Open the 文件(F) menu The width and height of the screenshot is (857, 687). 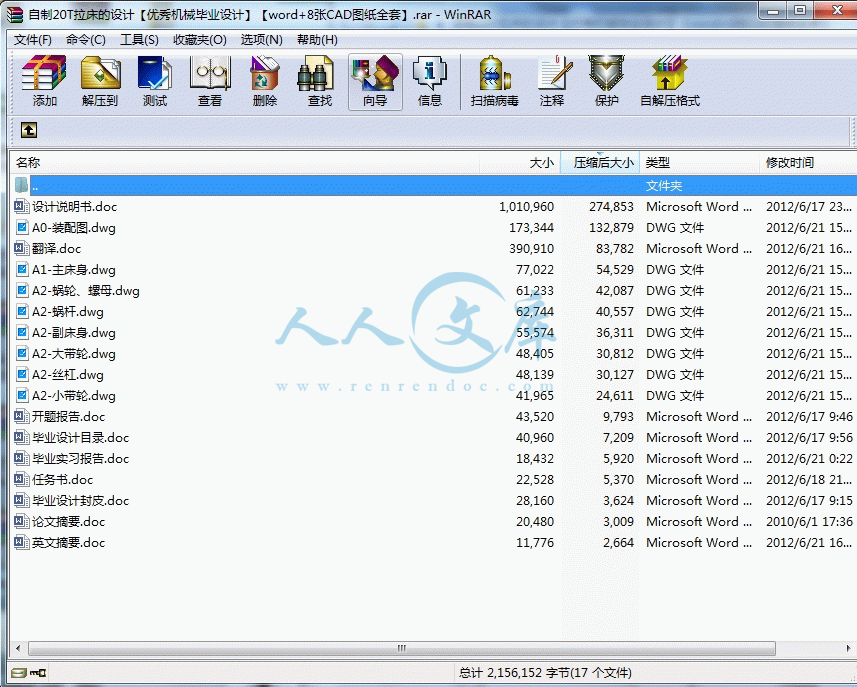tap(32, 40)
